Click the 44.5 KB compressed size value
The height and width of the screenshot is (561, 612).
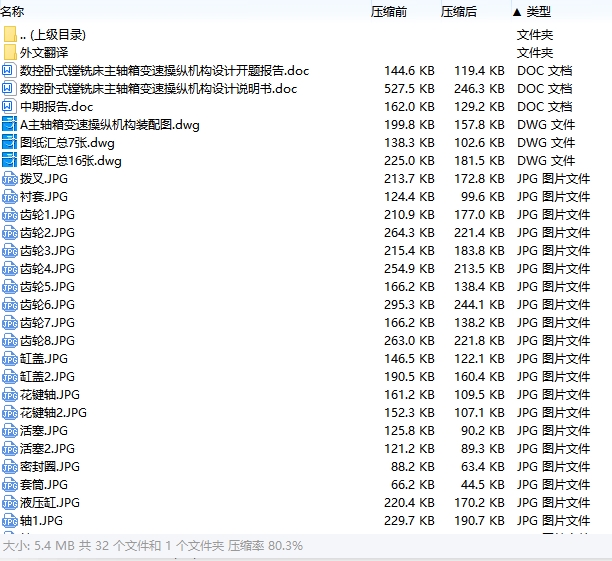[x=483, y=484]
